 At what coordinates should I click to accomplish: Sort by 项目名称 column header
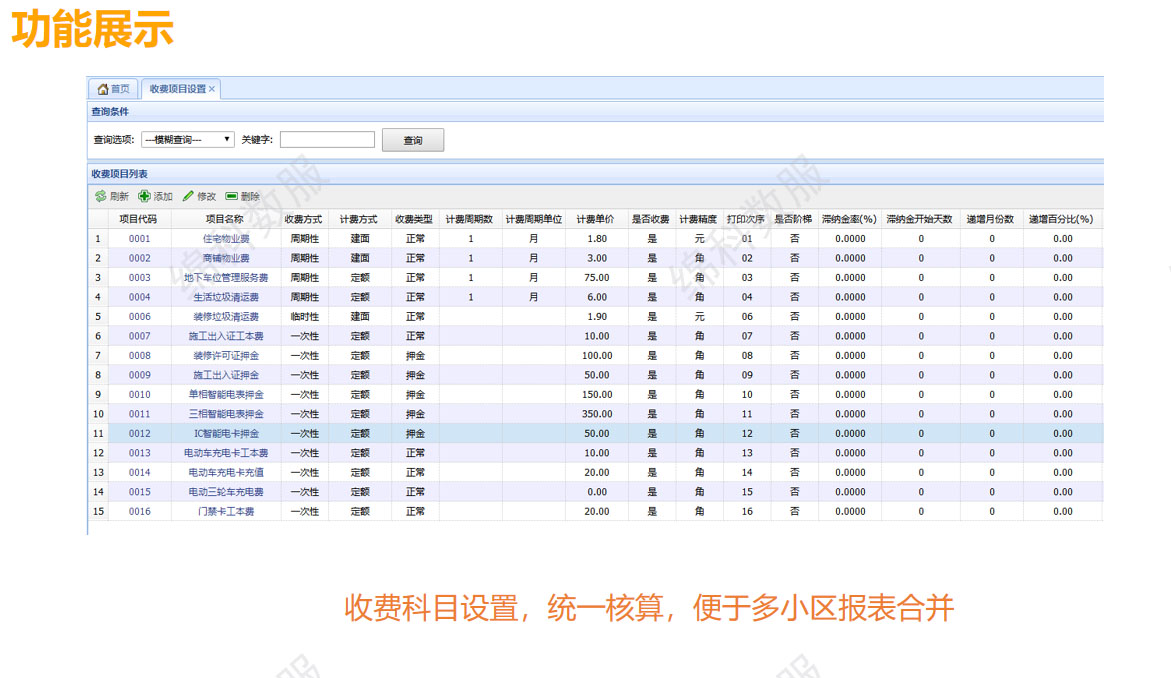coord(225,220)
